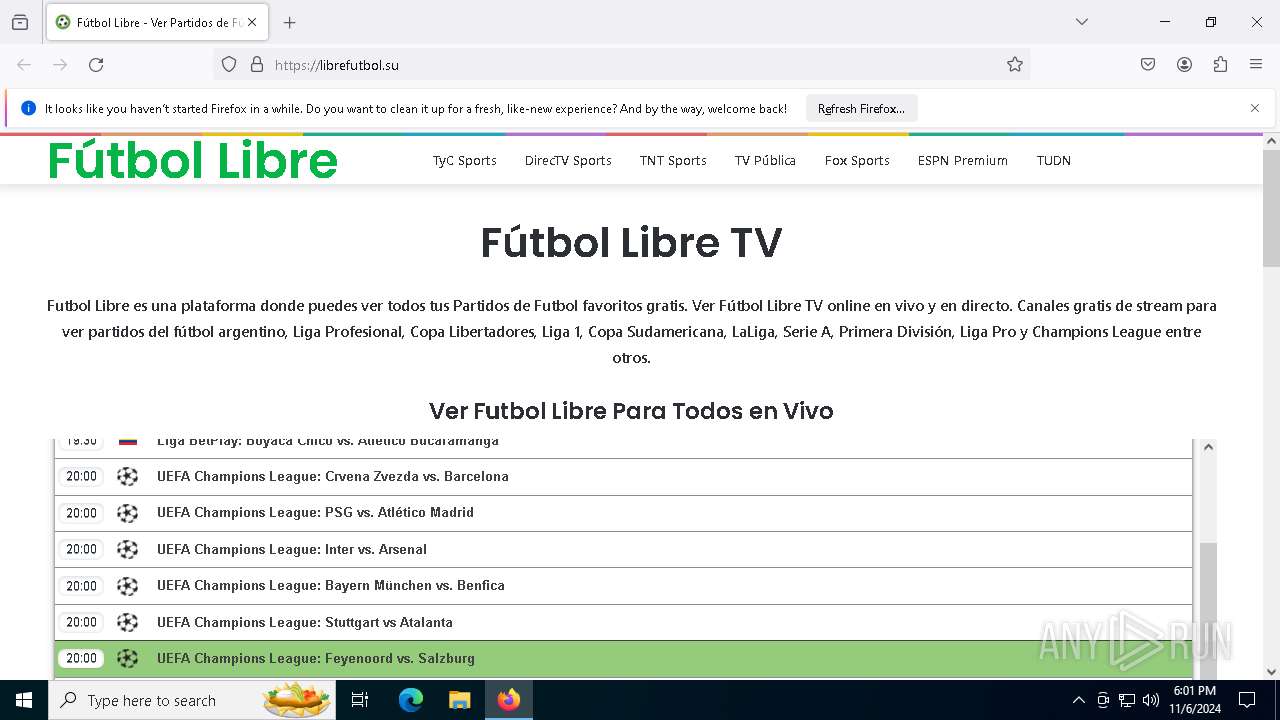Open the 6:01 PM clock calendar
The width and height of the screenshot is (1280, 720).
[x=1195, y=700]
